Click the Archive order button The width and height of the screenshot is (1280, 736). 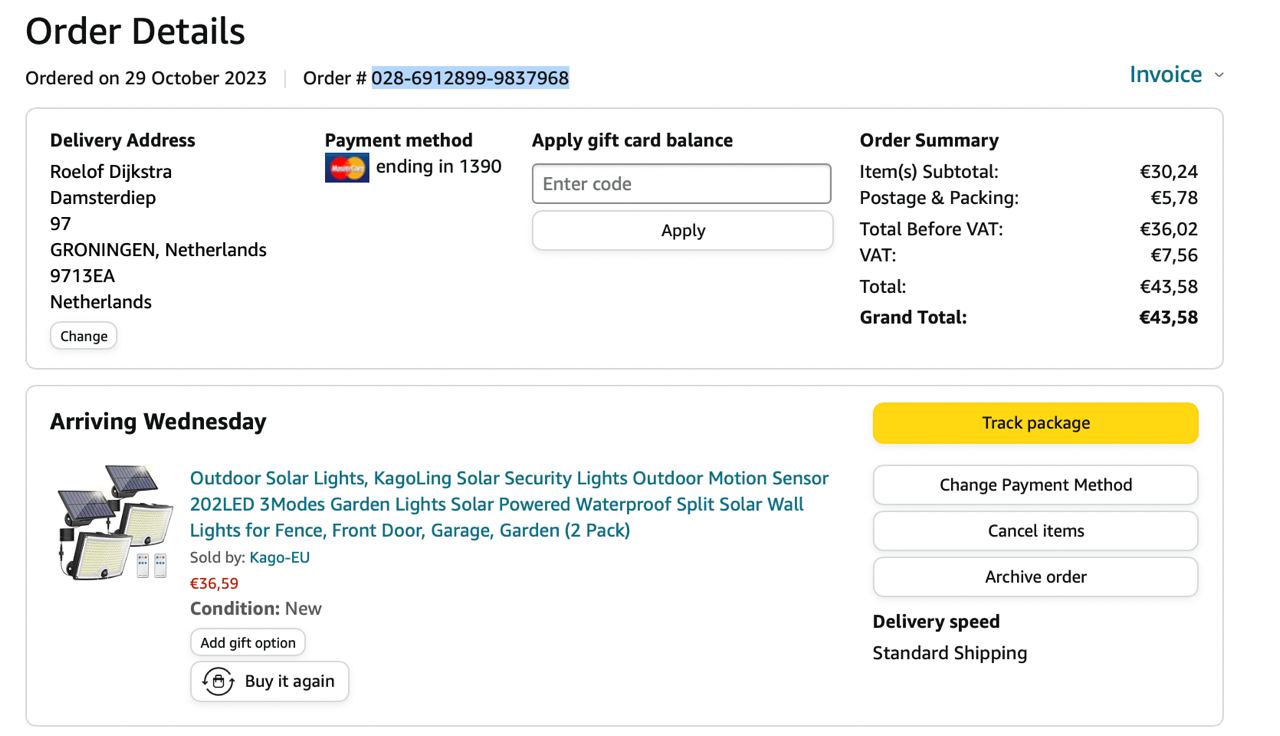1035,577
